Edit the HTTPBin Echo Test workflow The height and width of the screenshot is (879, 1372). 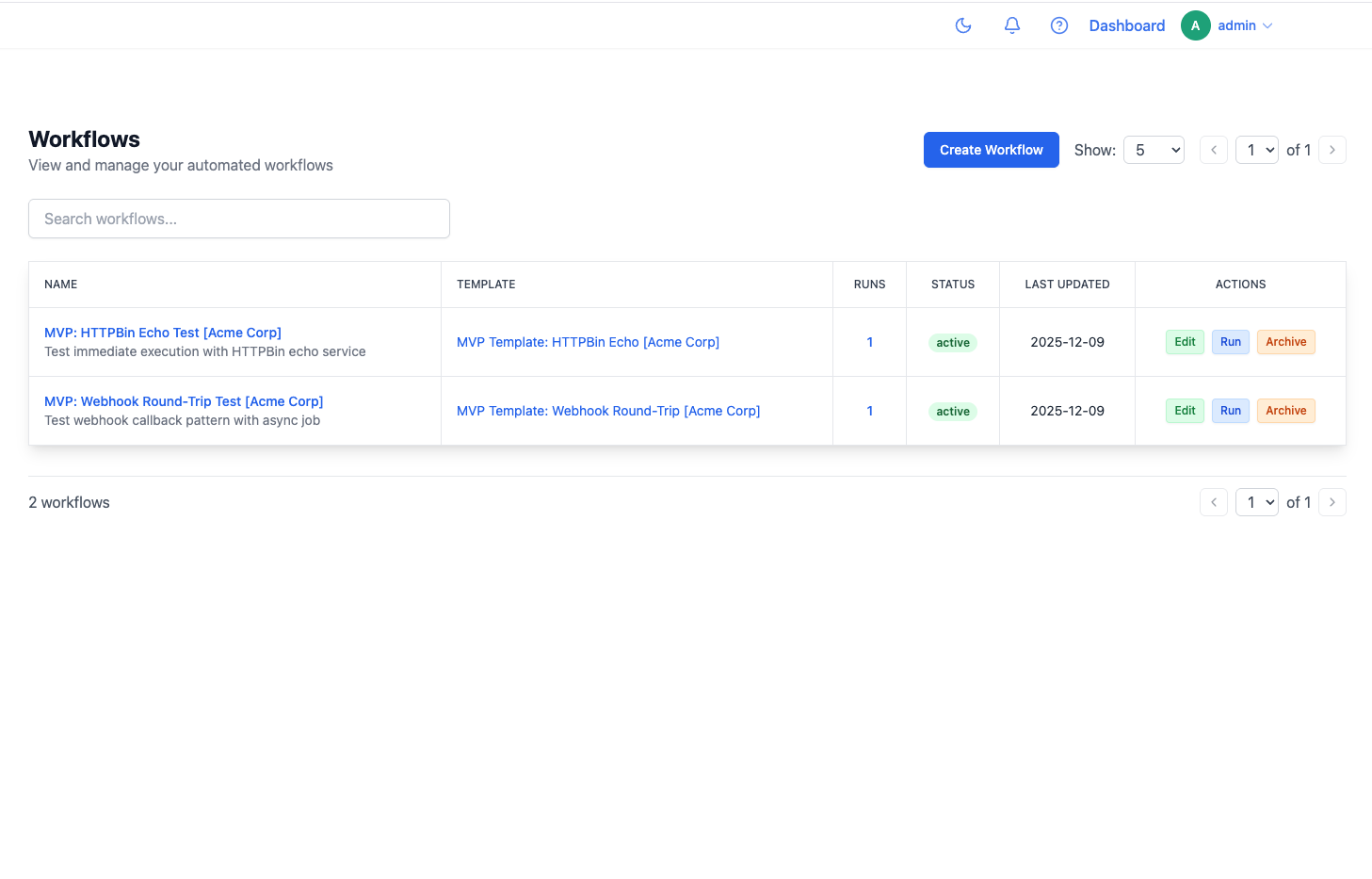[x=1185, y=342]
